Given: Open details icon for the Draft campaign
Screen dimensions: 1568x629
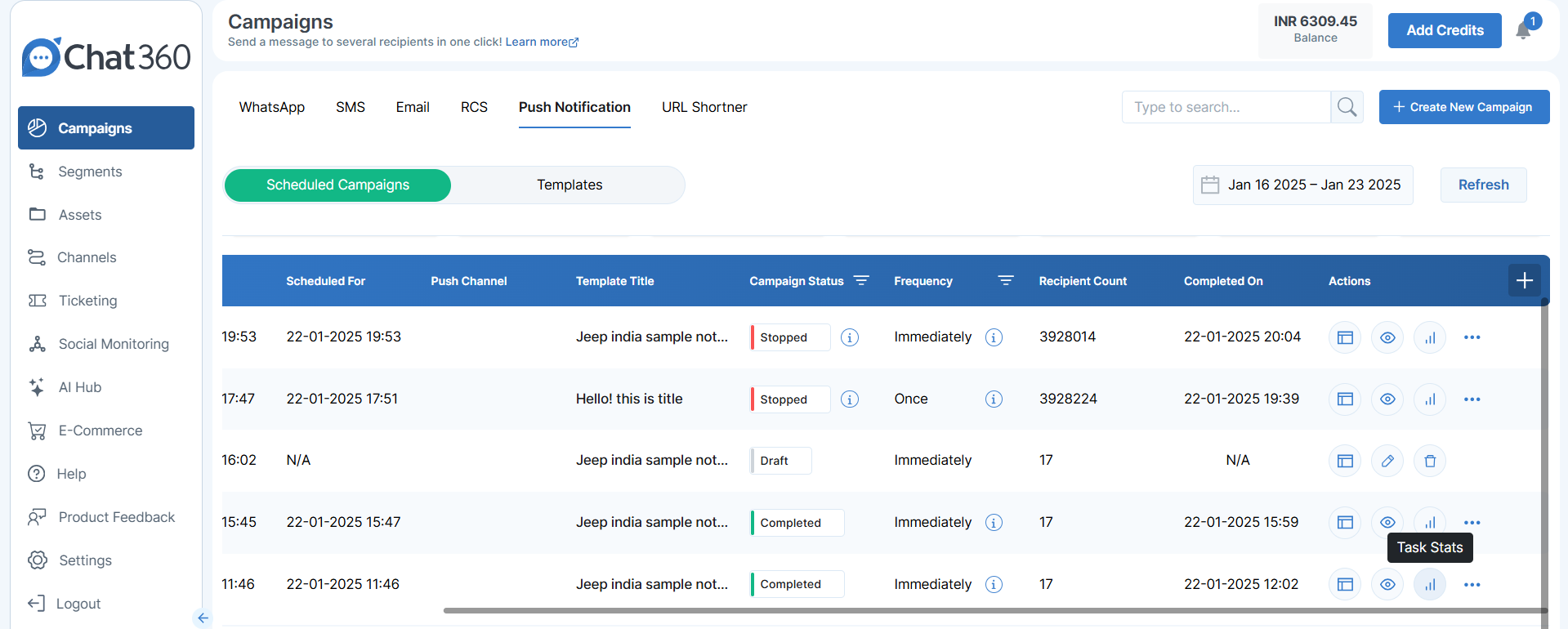Looking at the screenshot, I should click(1345, 461).
